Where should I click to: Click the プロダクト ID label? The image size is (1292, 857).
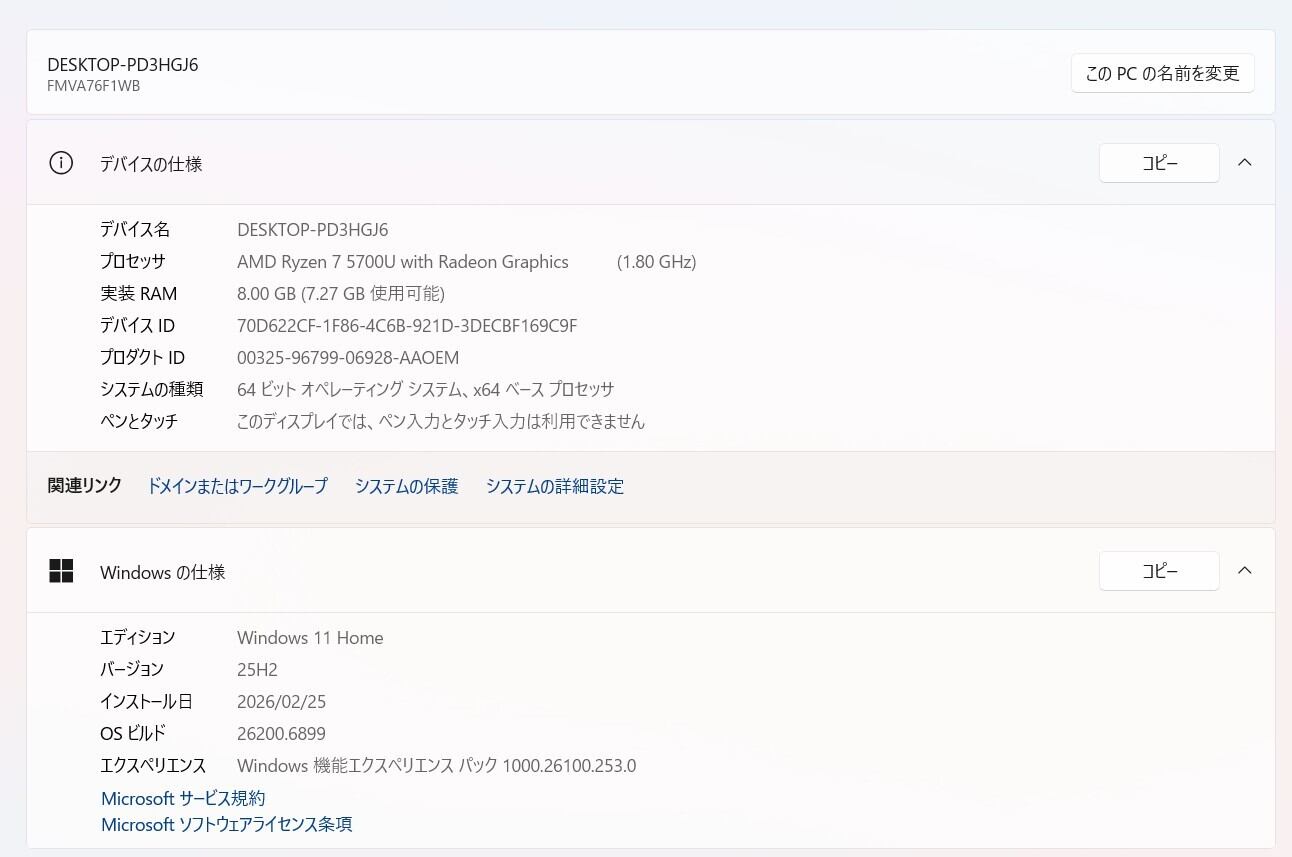[142, 358]
